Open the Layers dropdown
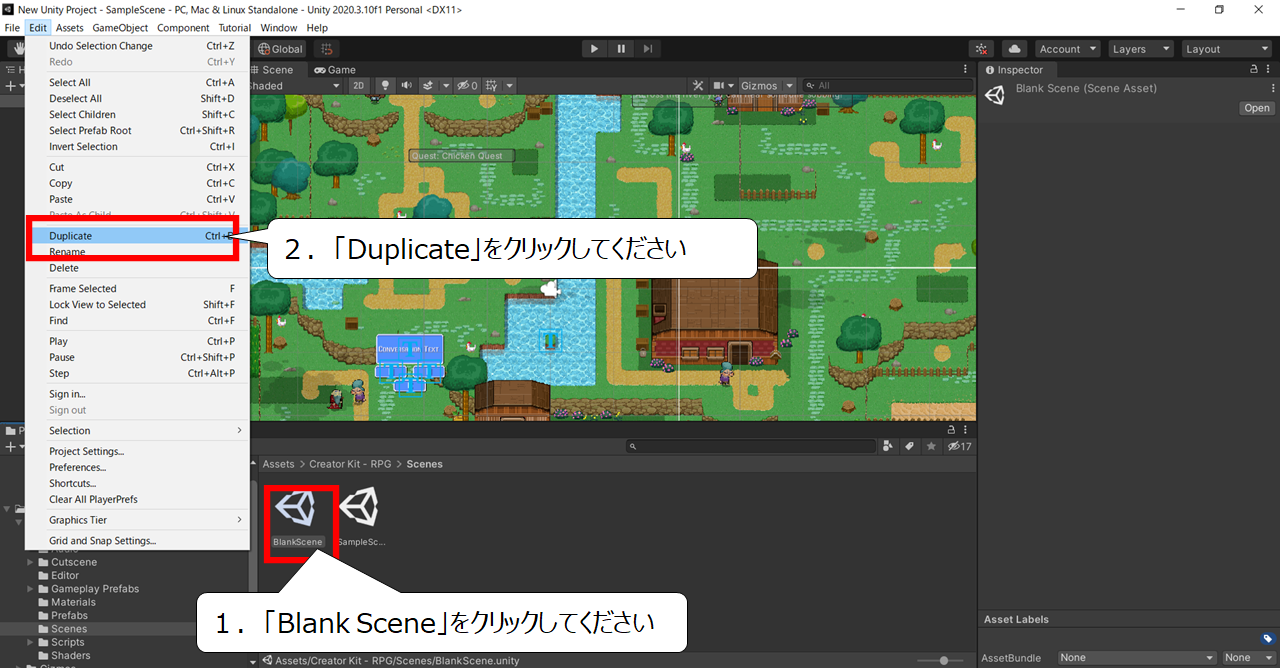1280x668 pixels. (1140, 49)
